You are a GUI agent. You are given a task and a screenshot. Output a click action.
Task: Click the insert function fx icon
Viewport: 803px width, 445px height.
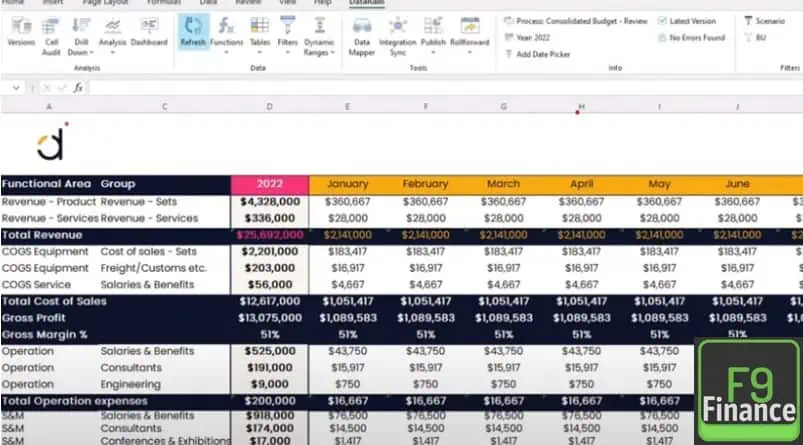[x=78, y=88]
